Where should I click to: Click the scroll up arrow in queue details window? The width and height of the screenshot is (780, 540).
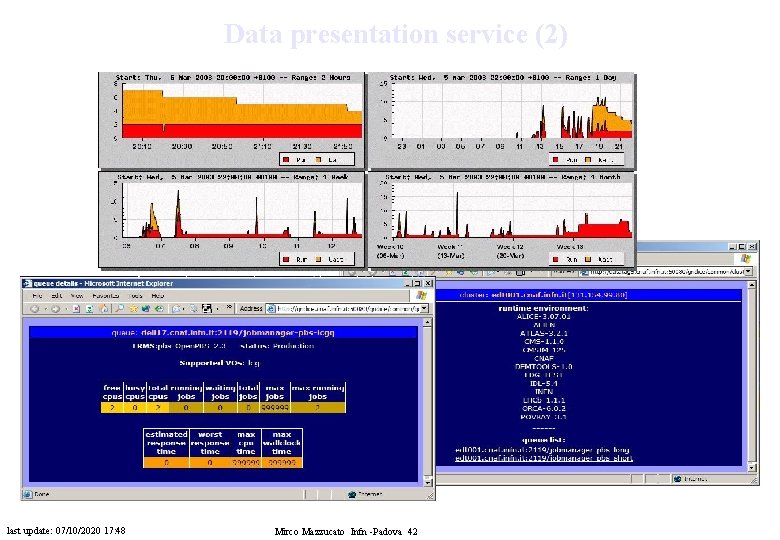click(427, 323)
